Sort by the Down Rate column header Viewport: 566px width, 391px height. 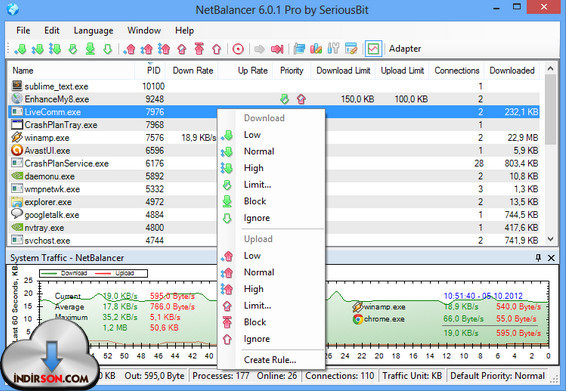pyautogui.click(x=193, y=70)
